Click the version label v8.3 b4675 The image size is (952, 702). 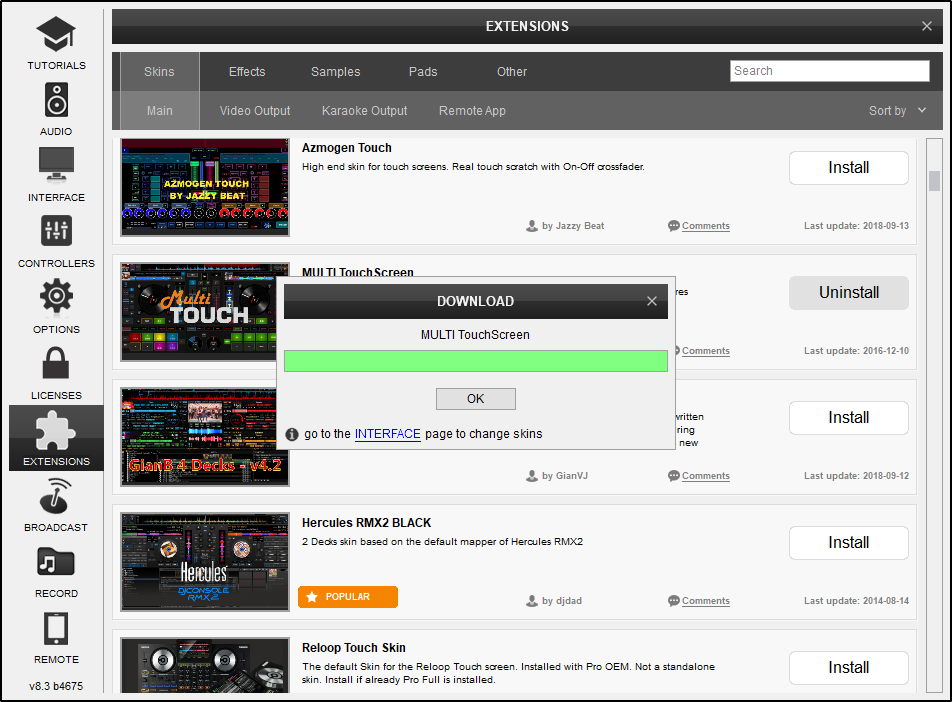(56, 686)
